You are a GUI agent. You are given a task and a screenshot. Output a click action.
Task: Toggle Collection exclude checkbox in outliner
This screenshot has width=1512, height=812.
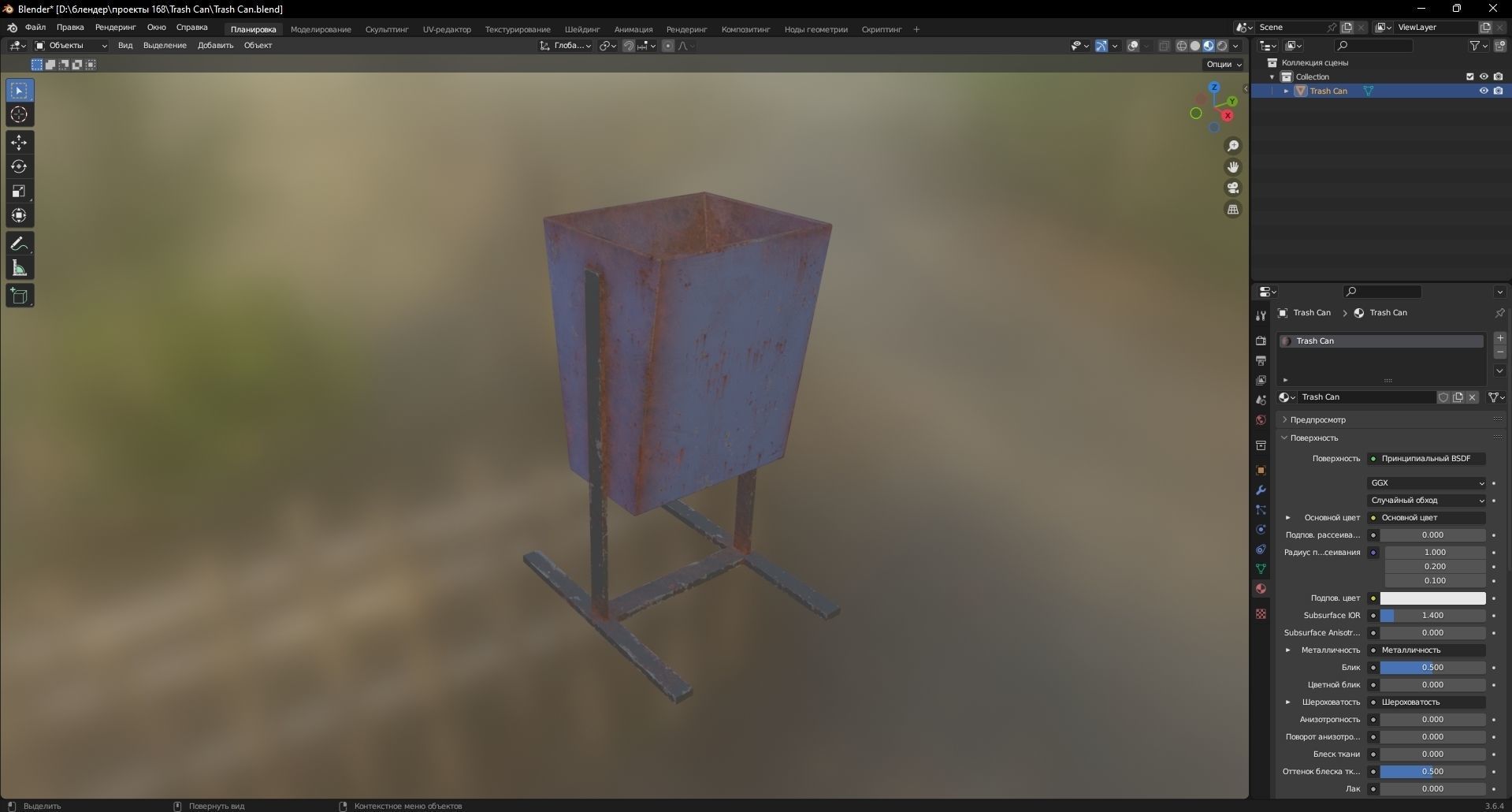[1469, 76]
